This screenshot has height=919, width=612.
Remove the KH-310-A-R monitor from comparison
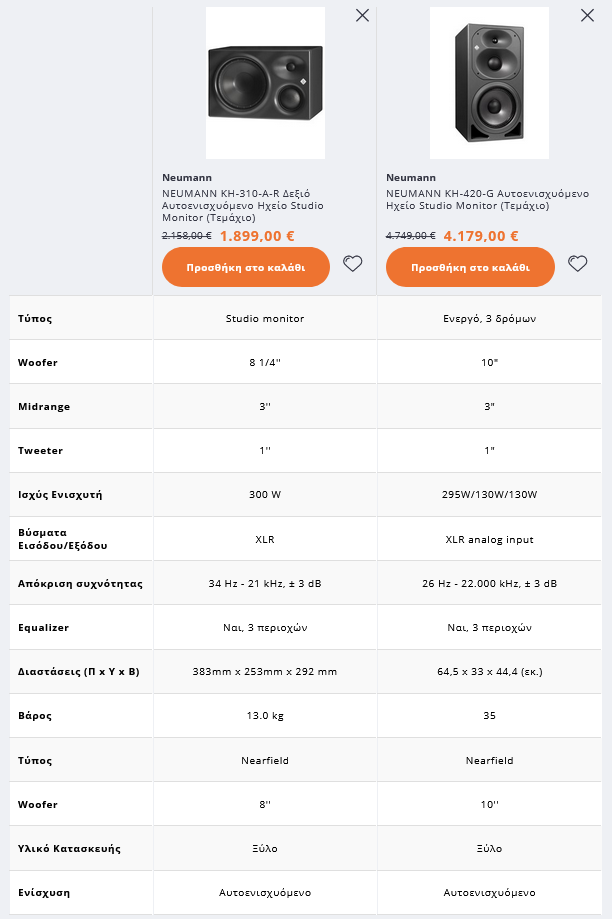pos(362,15)
